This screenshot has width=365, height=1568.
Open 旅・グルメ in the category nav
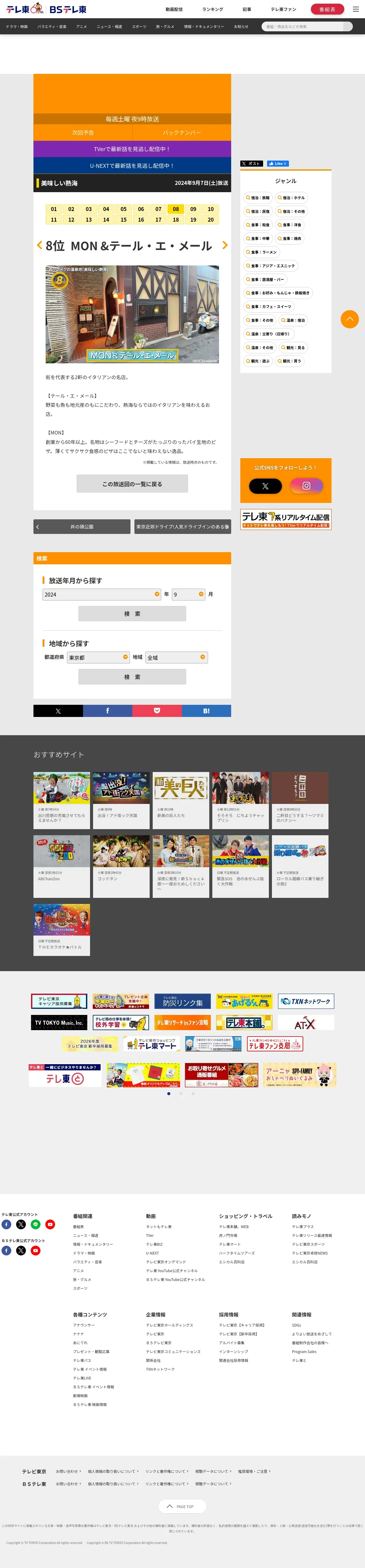pyautogui.click(x=165, y=27)
